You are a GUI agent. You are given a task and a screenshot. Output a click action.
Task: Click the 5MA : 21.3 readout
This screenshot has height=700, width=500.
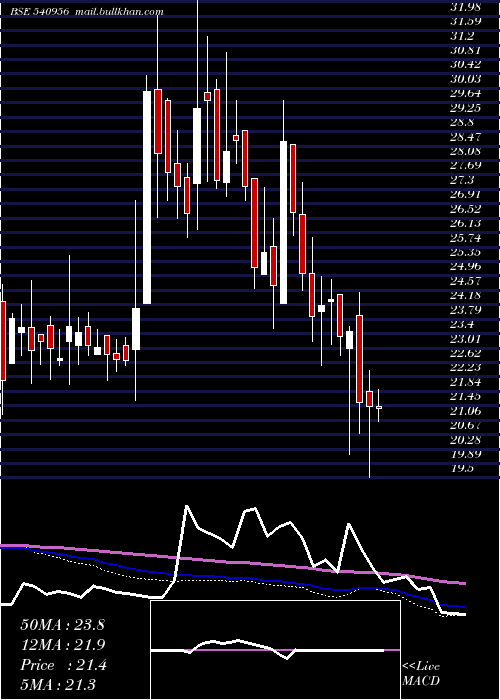[58, 685]
